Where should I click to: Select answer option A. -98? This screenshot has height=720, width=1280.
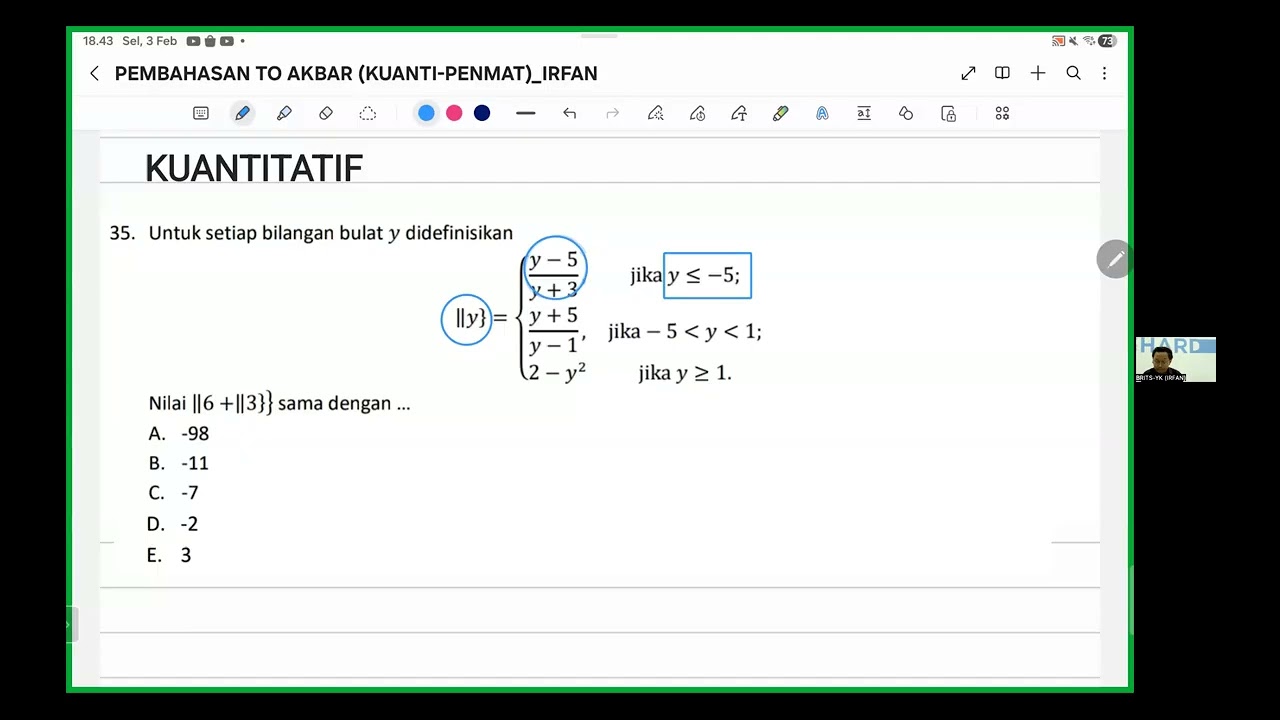[179, 433]
